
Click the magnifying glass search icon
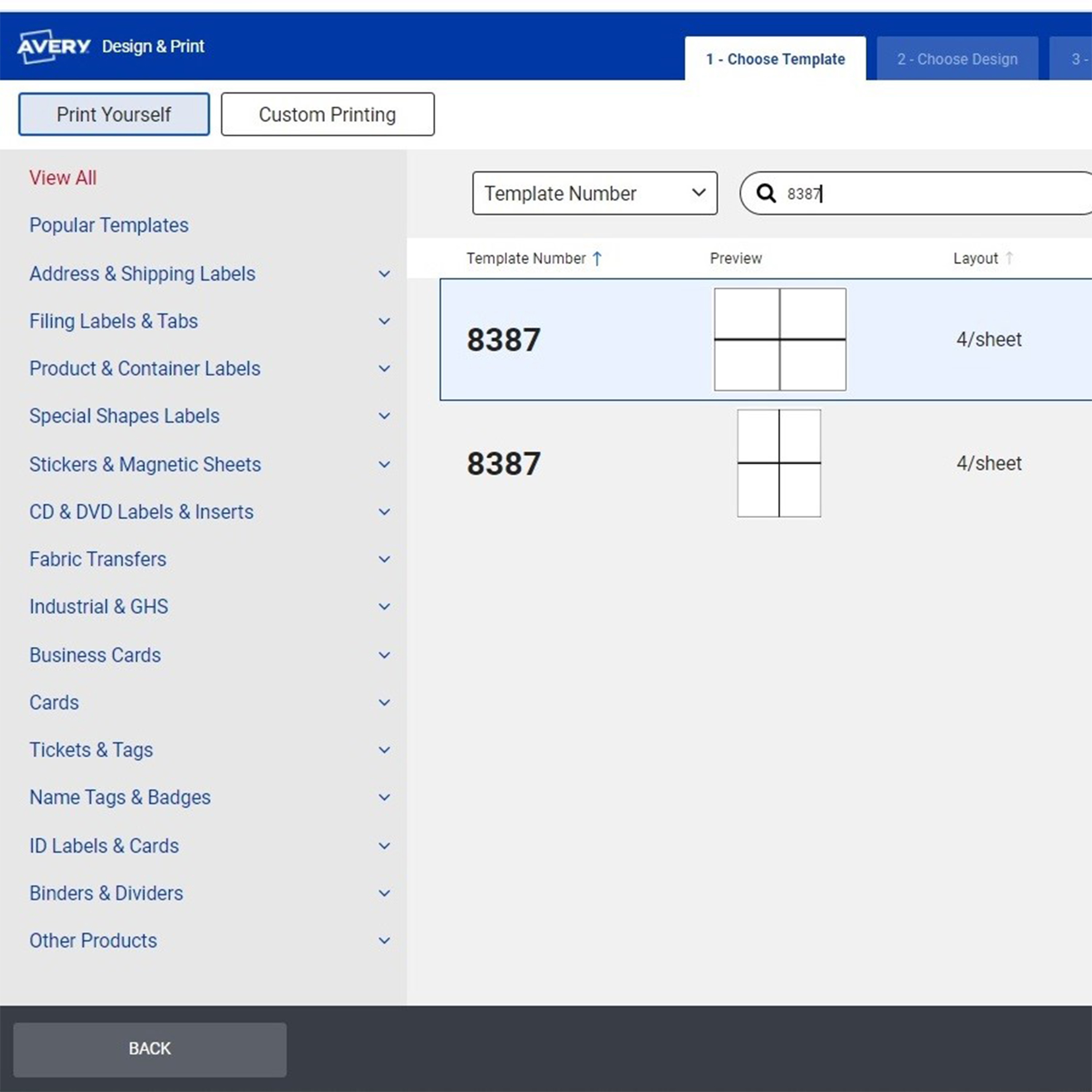click(x=766, y=193)
